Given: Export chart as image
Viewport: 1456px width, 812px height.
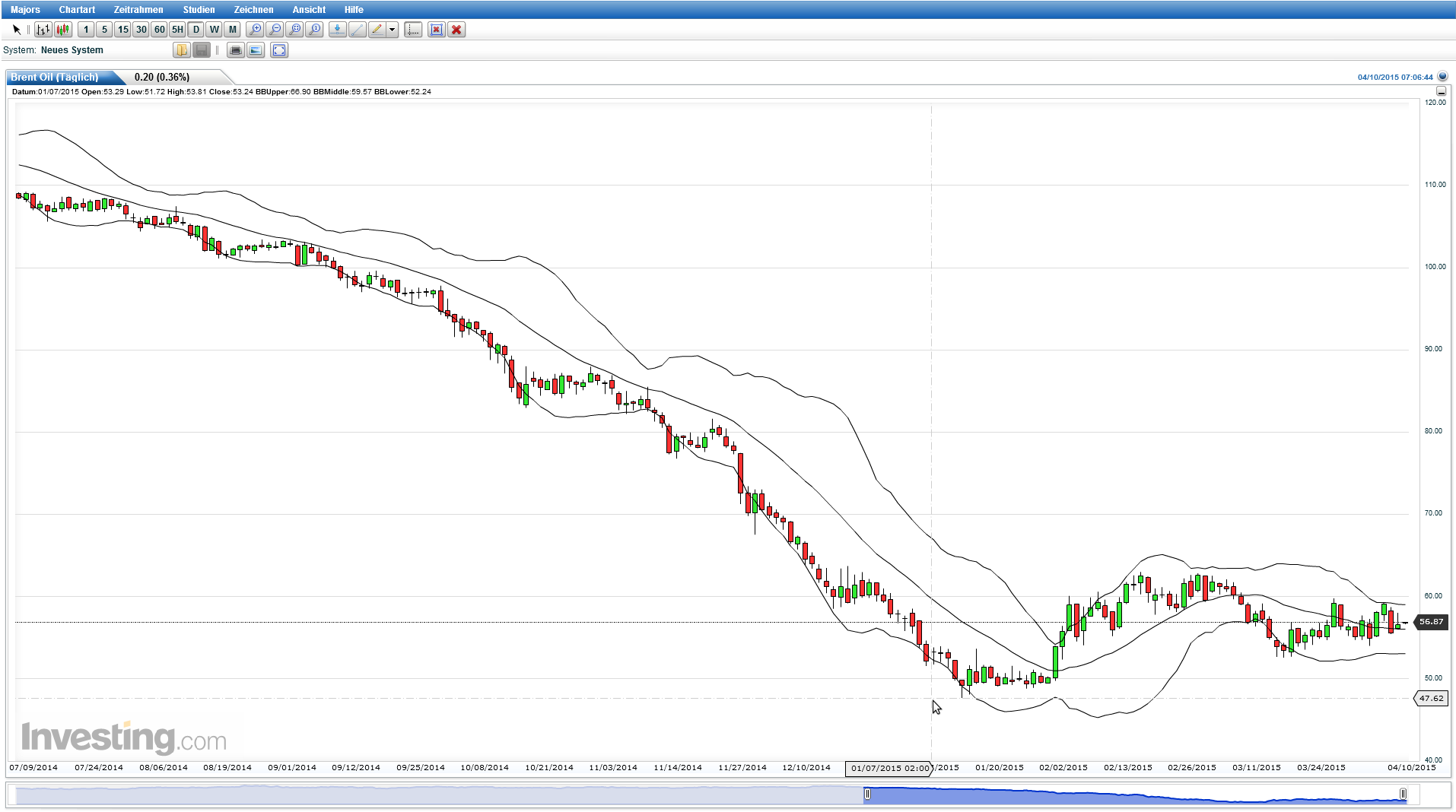Looking at the screenshot, I should click(255, 50).
